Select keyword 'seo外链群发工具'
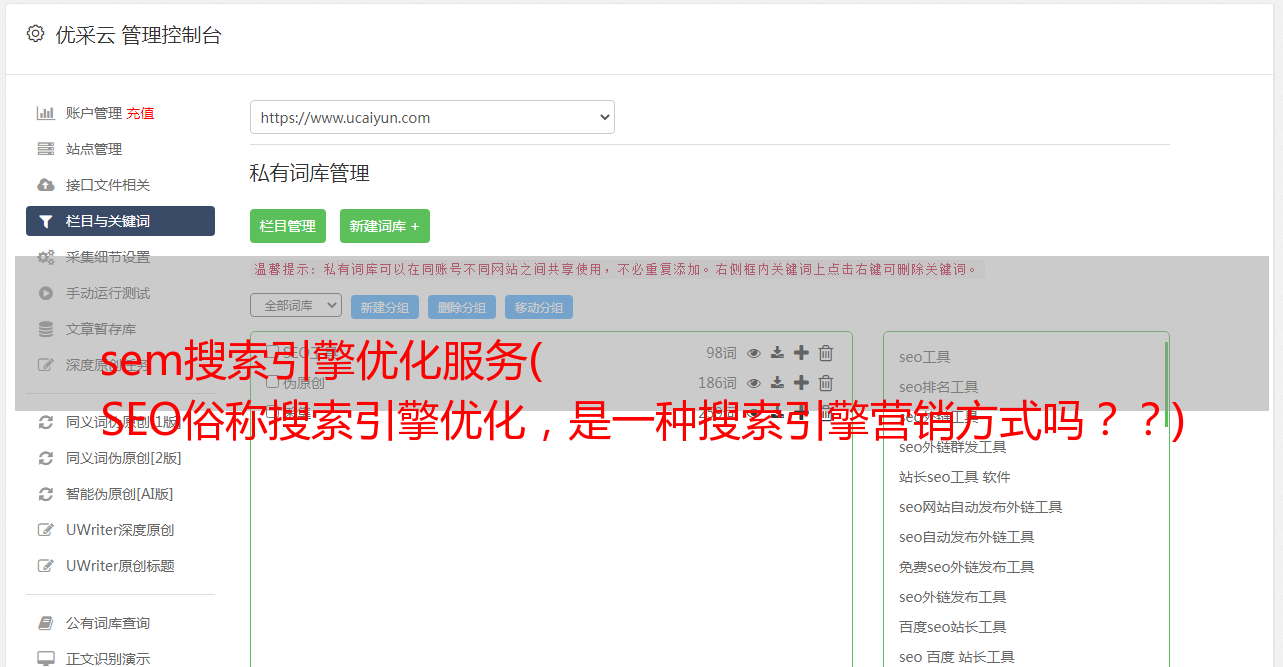 tap(953, 447)
